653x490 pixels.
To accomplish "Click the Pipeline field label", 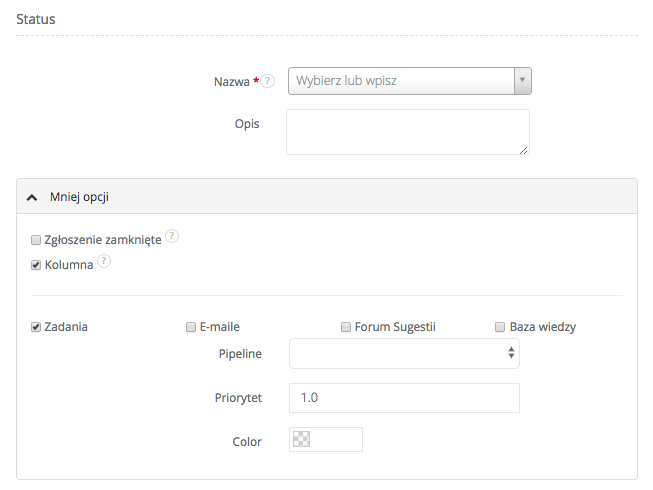I will (x=240, y=353).
